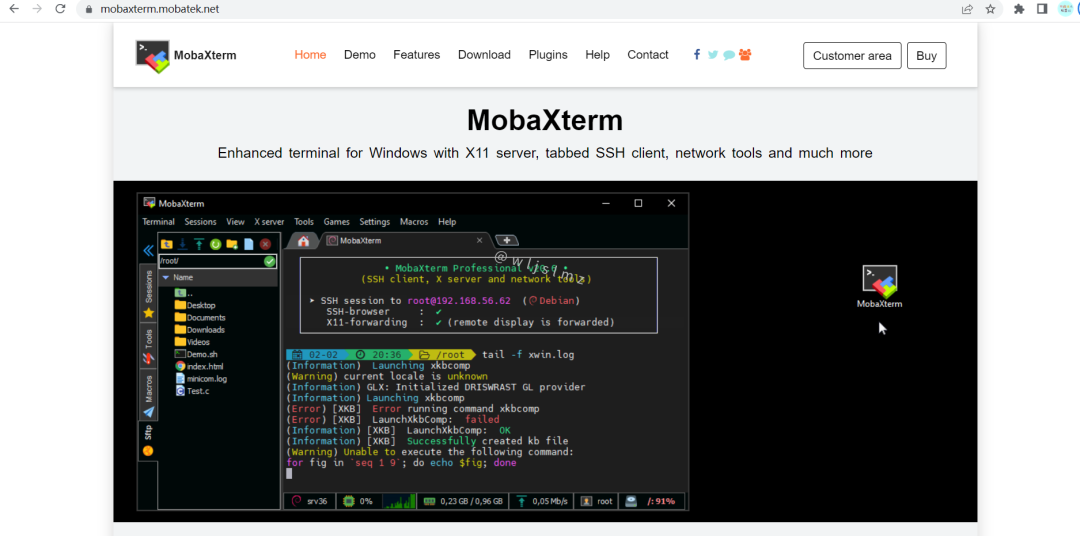
Task: Click the home tab icon in MobaXterm
Action: [x=303, y=240]
